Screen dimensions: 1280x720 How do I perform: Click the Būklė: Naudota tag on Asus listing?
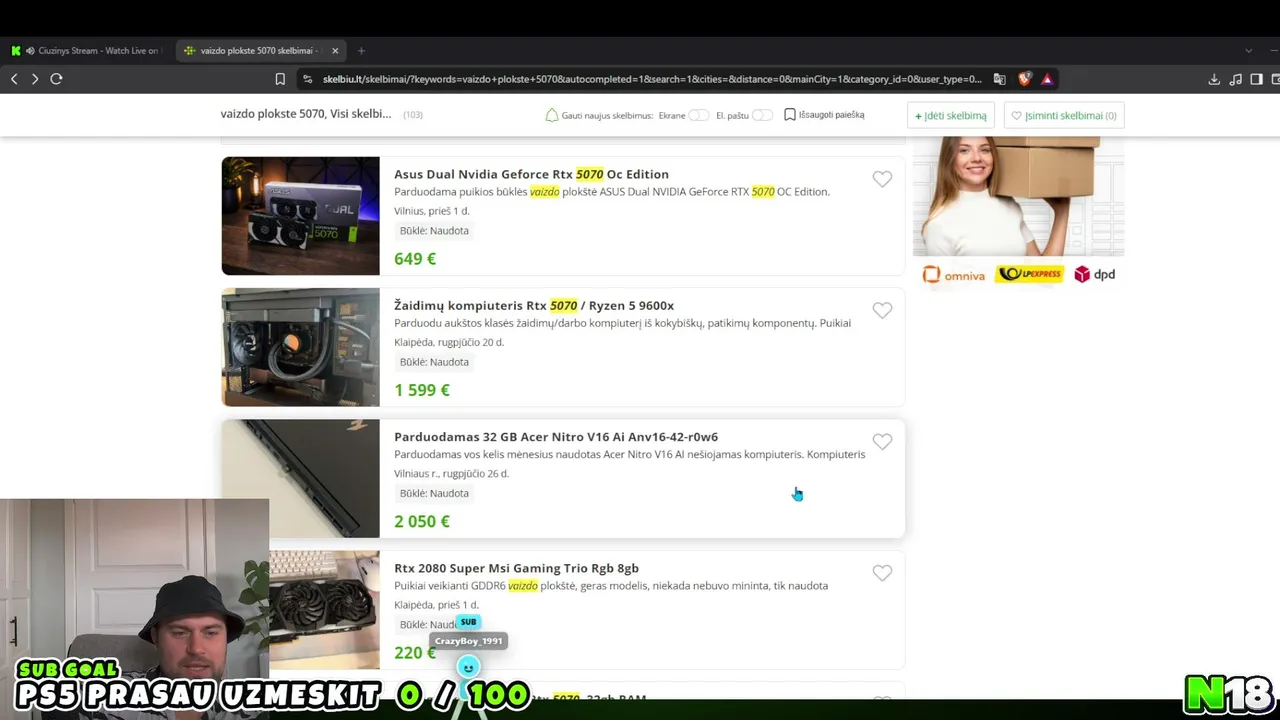[434, 231]
